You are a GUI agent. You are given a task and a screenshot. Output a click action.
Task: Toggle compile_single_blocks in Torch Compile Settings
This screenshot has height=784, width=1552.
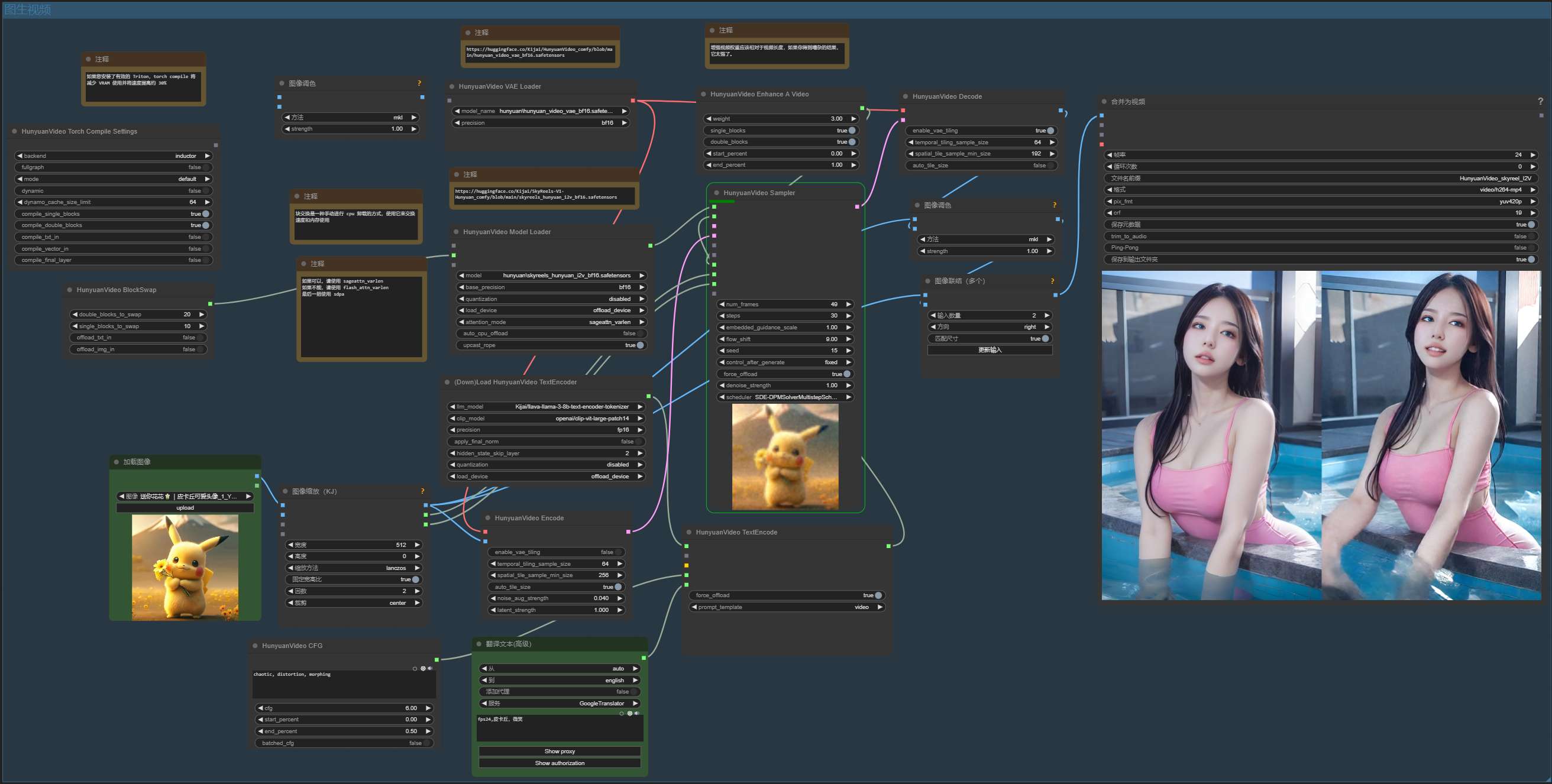point(205,214)
